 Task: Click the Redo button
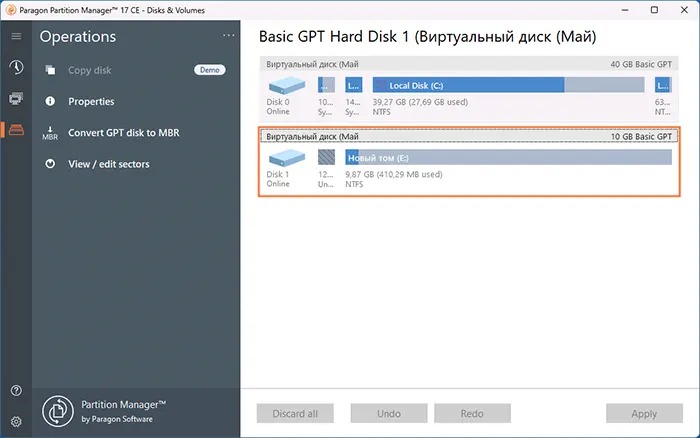pyautogui.click(x=472, y=413)
